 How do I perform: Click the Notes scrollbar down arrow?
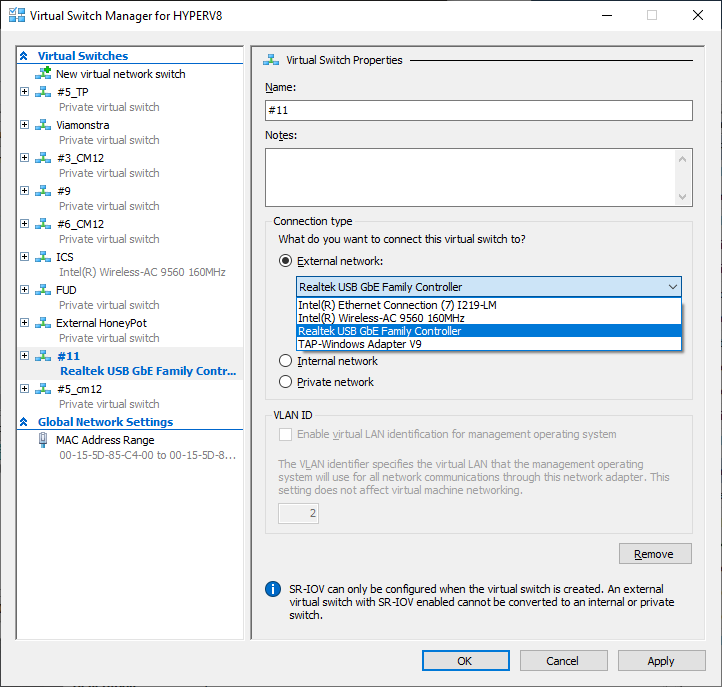click(682, 197)
